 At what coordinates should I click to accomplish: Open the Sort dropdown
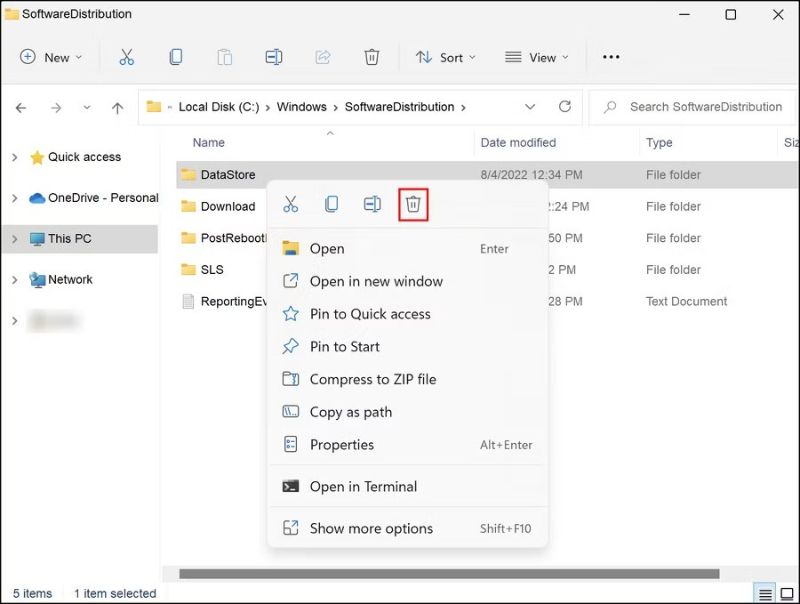pyautogui.click(x=445, y=57)
